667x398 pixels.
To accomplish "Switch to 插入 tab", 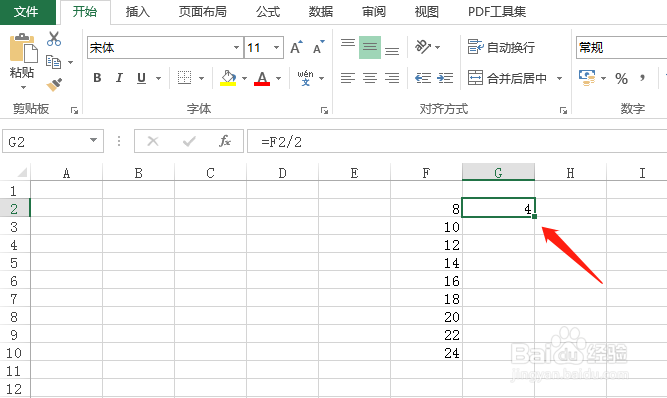I will tap(138, 12).
